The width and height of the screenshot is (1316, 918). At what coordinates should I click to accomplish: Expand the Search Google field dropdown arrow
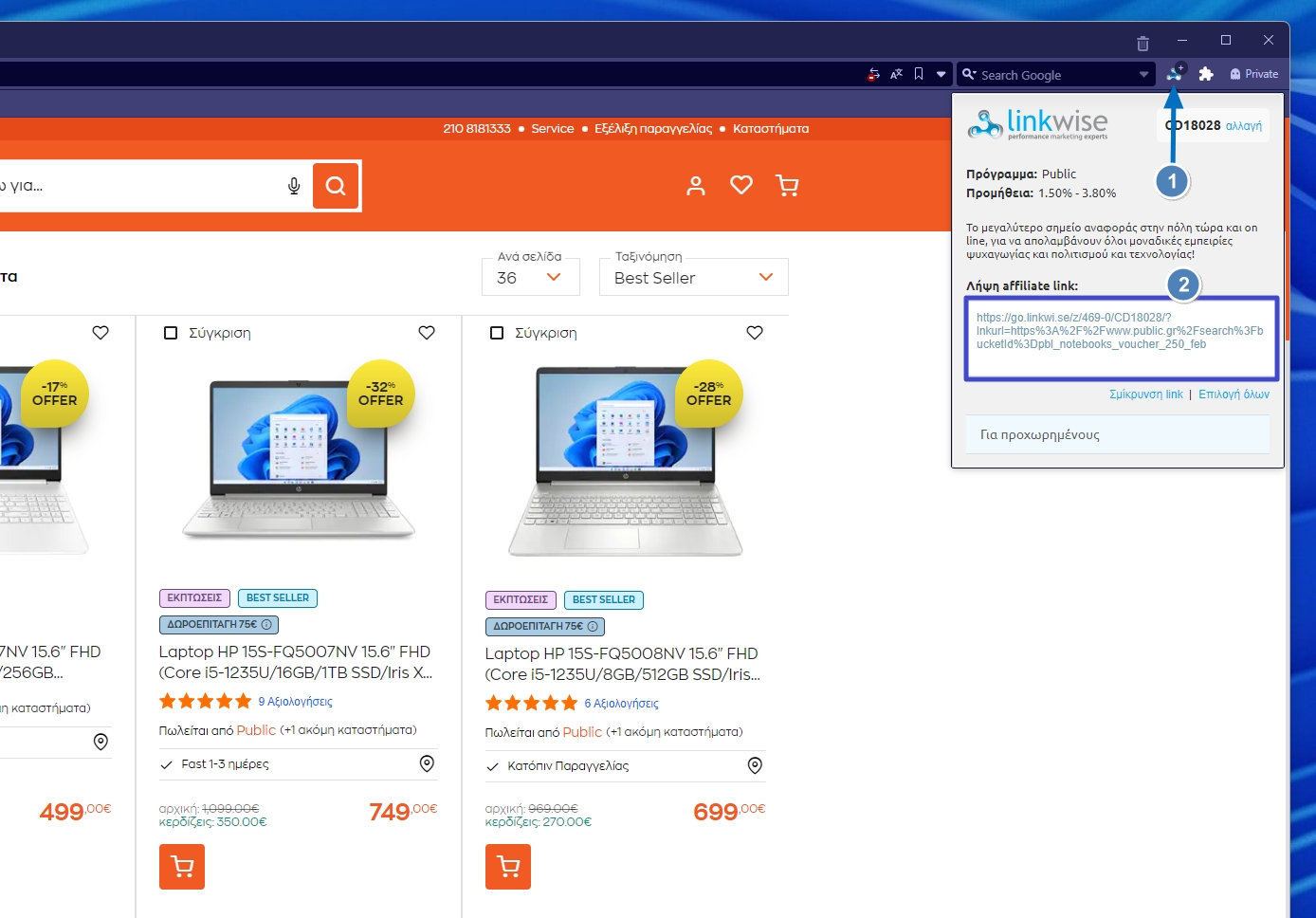pyautogui.click(x=1143, y=75)
